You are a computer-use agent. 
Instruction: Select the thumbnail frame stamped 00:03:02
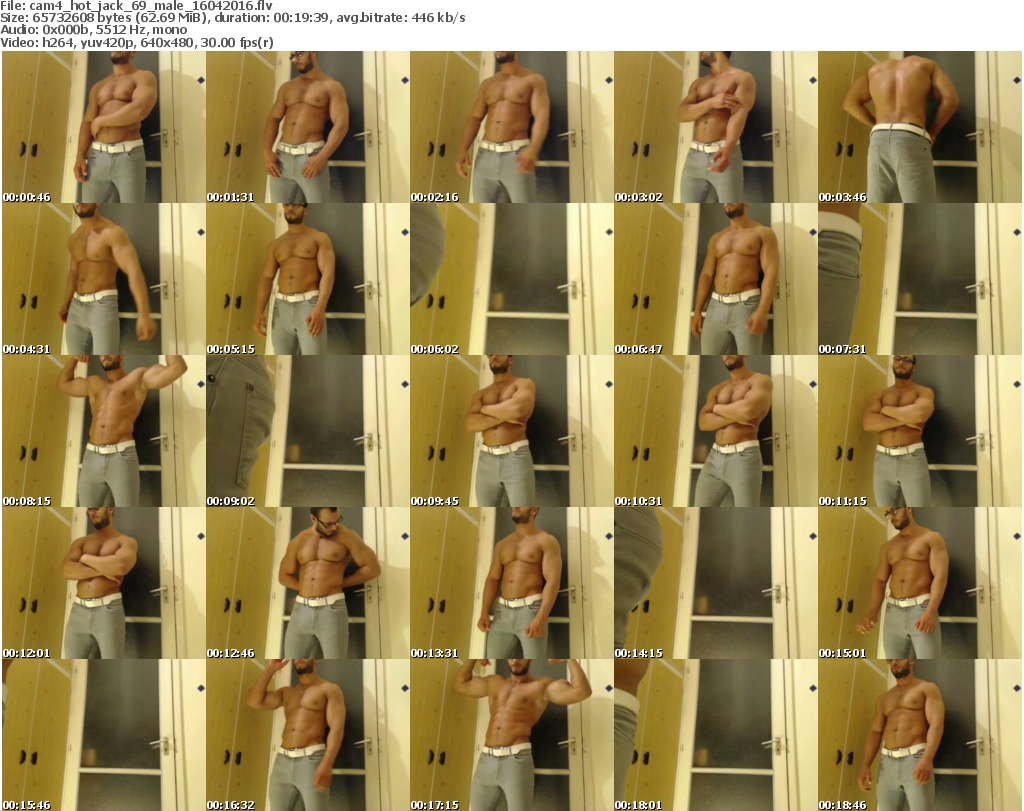(x=715, y=127)
